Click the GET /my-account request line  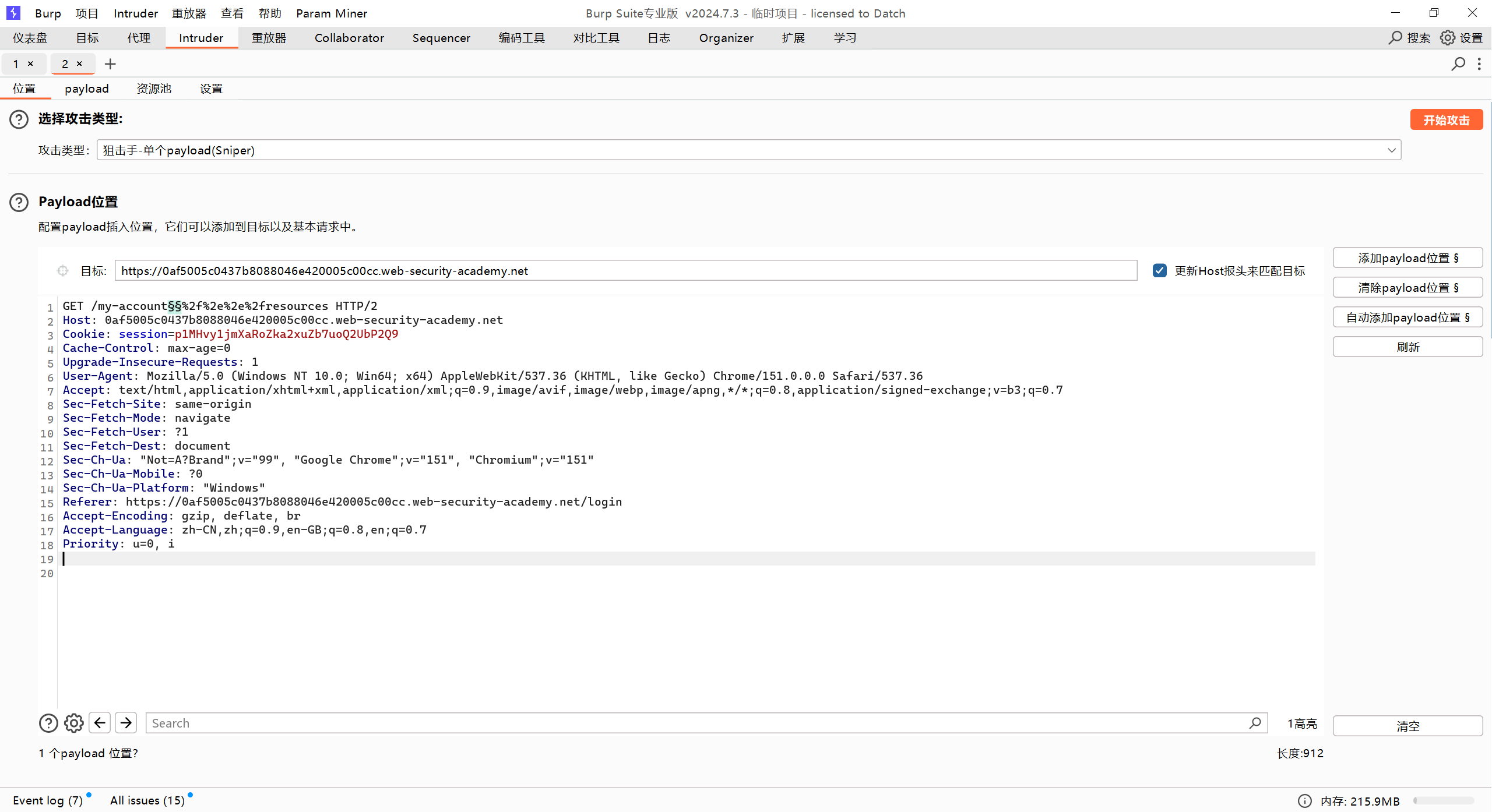(220, 306)
